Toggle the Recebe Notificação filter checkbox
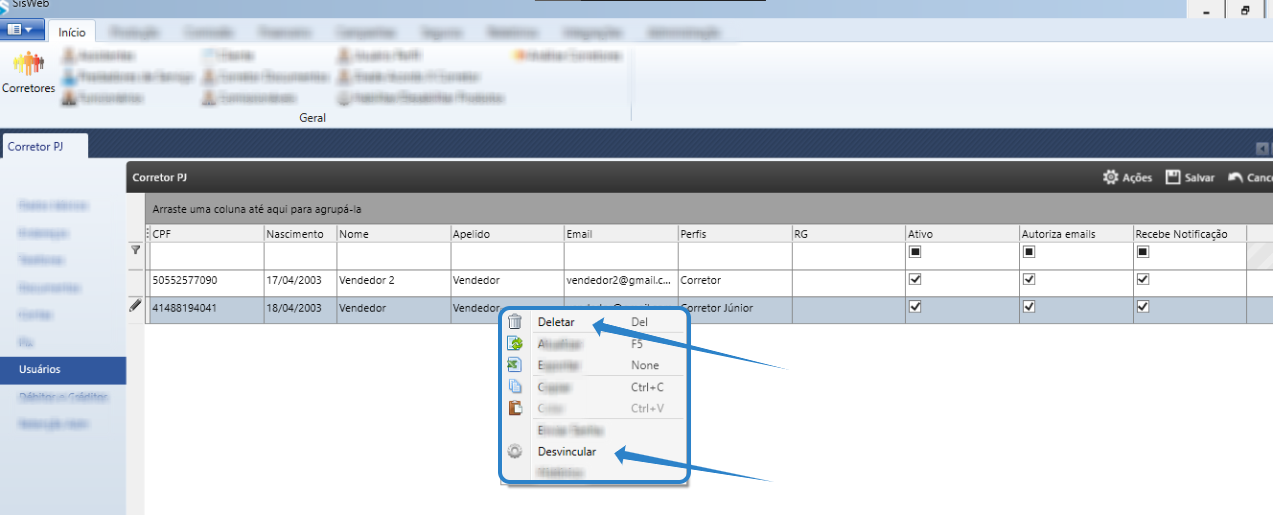 coord(1142,252)
